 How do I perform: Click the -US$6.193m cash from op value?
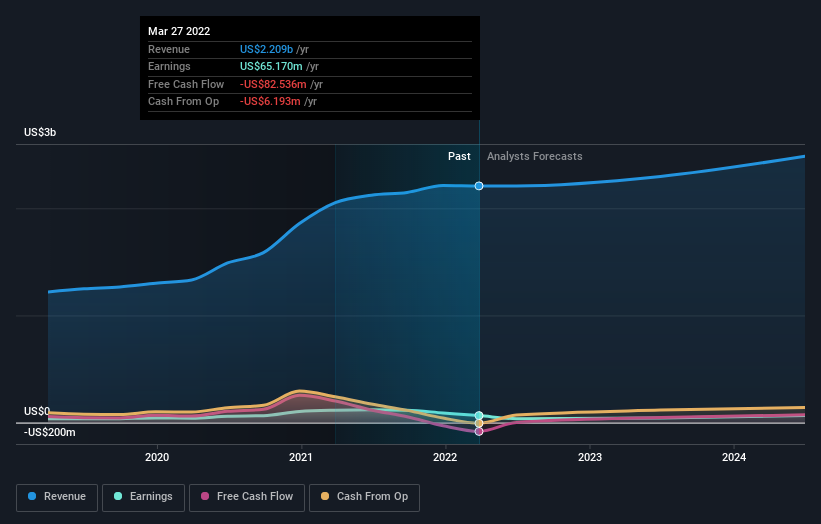[x=270, y=102]
